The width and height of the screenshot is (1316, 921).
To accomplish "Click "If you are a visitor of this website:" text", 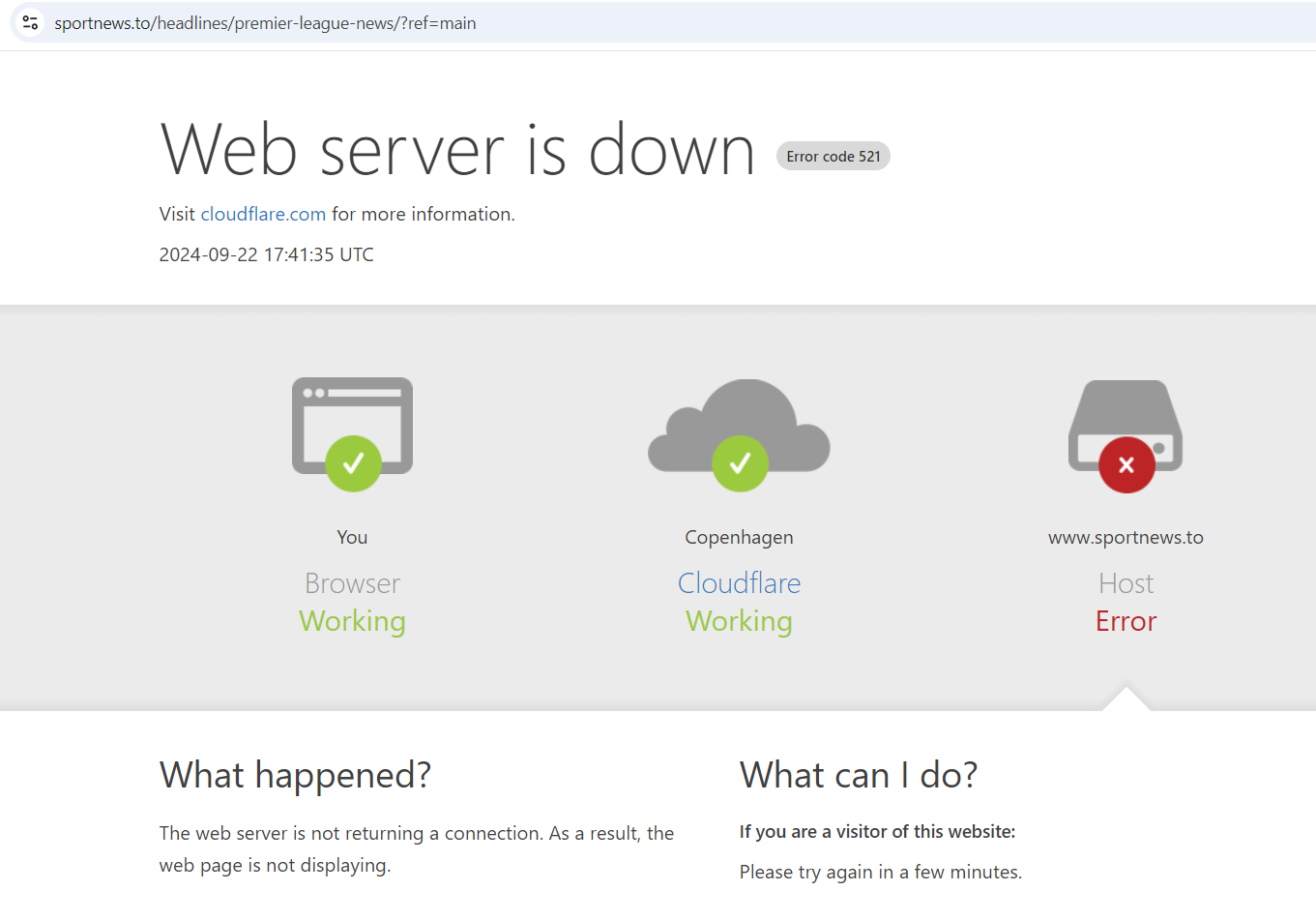I will (x=877, y=832).
